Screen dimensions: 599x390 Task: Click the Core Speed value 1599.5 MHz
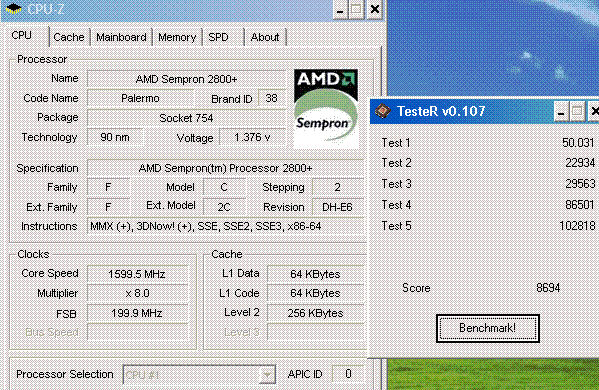point(138,274)
